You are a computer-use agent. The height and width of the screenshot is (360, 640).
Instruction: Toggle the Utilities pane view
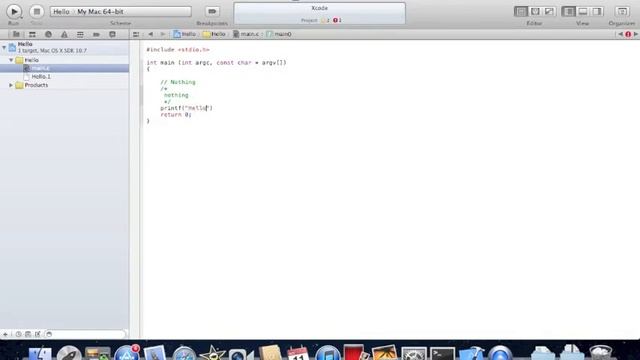click(x=597, y=11)
